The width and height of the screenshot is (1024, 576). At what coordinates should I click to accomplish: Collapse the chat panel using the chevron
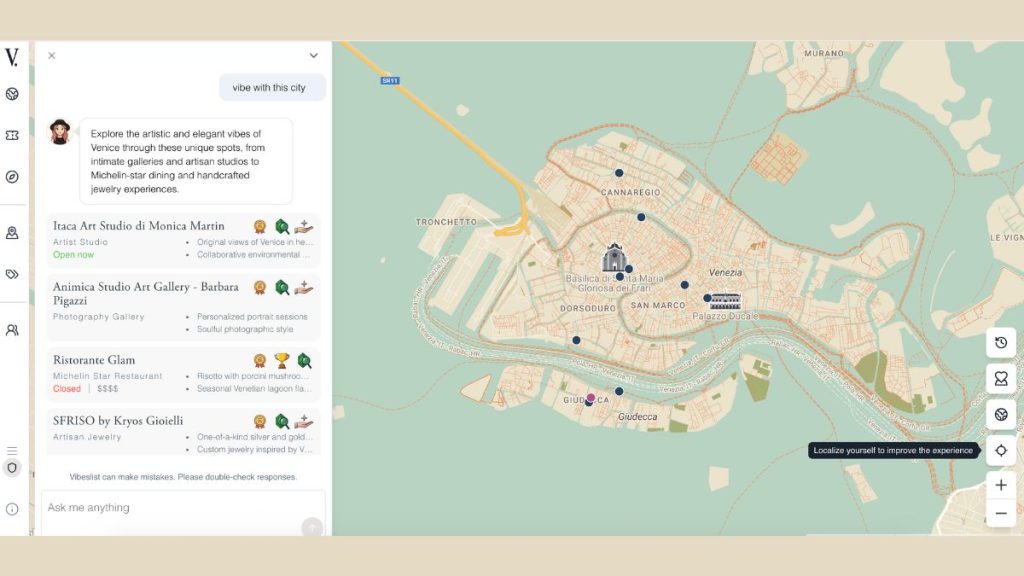tap(313, 56)
